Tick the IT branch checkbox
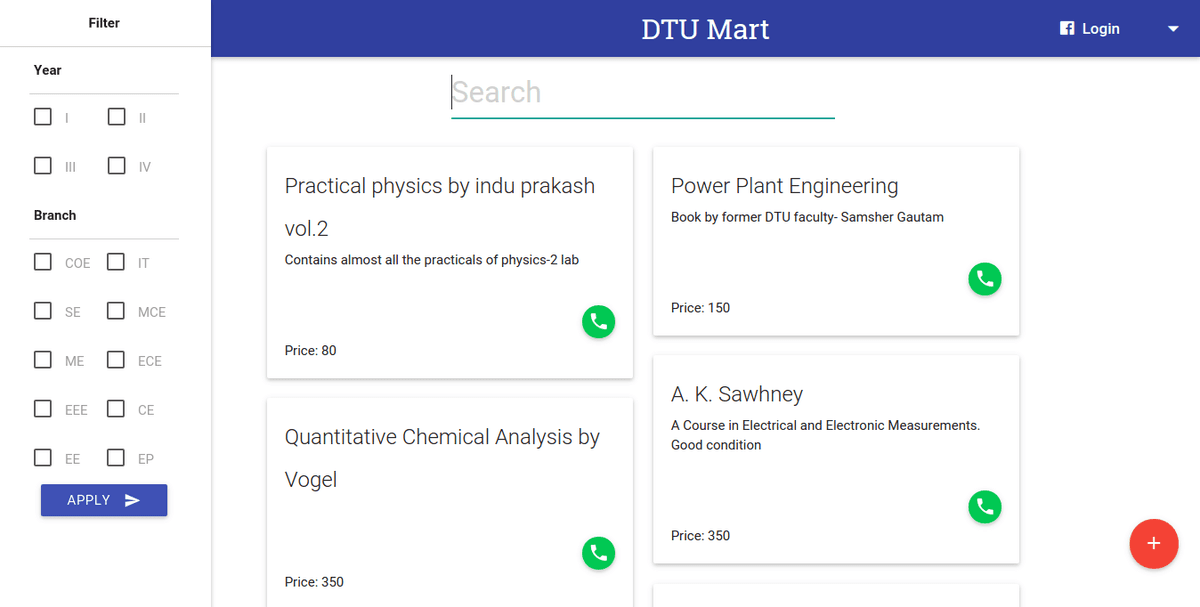 click(x=117, y=262)
